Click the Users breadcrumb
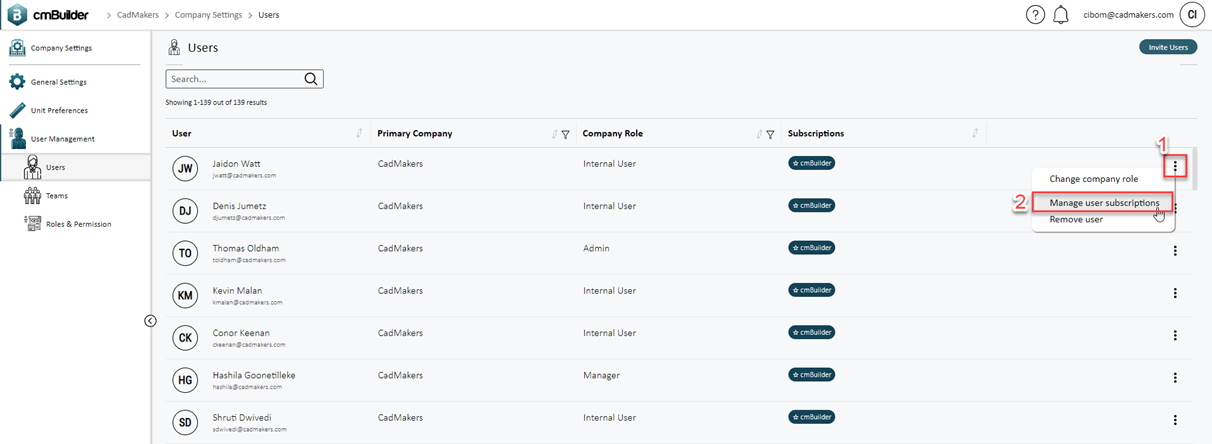The image size is (1212, 444). coord(269,15)
